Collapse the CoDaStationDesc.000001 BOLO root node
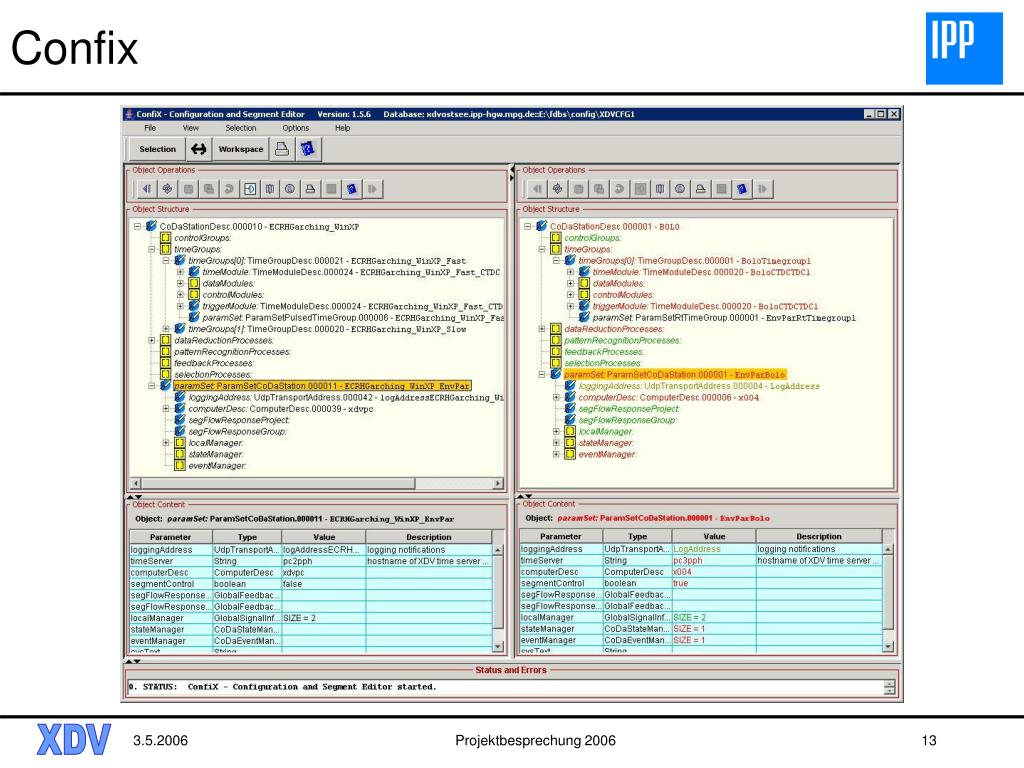 pos(528,227)
